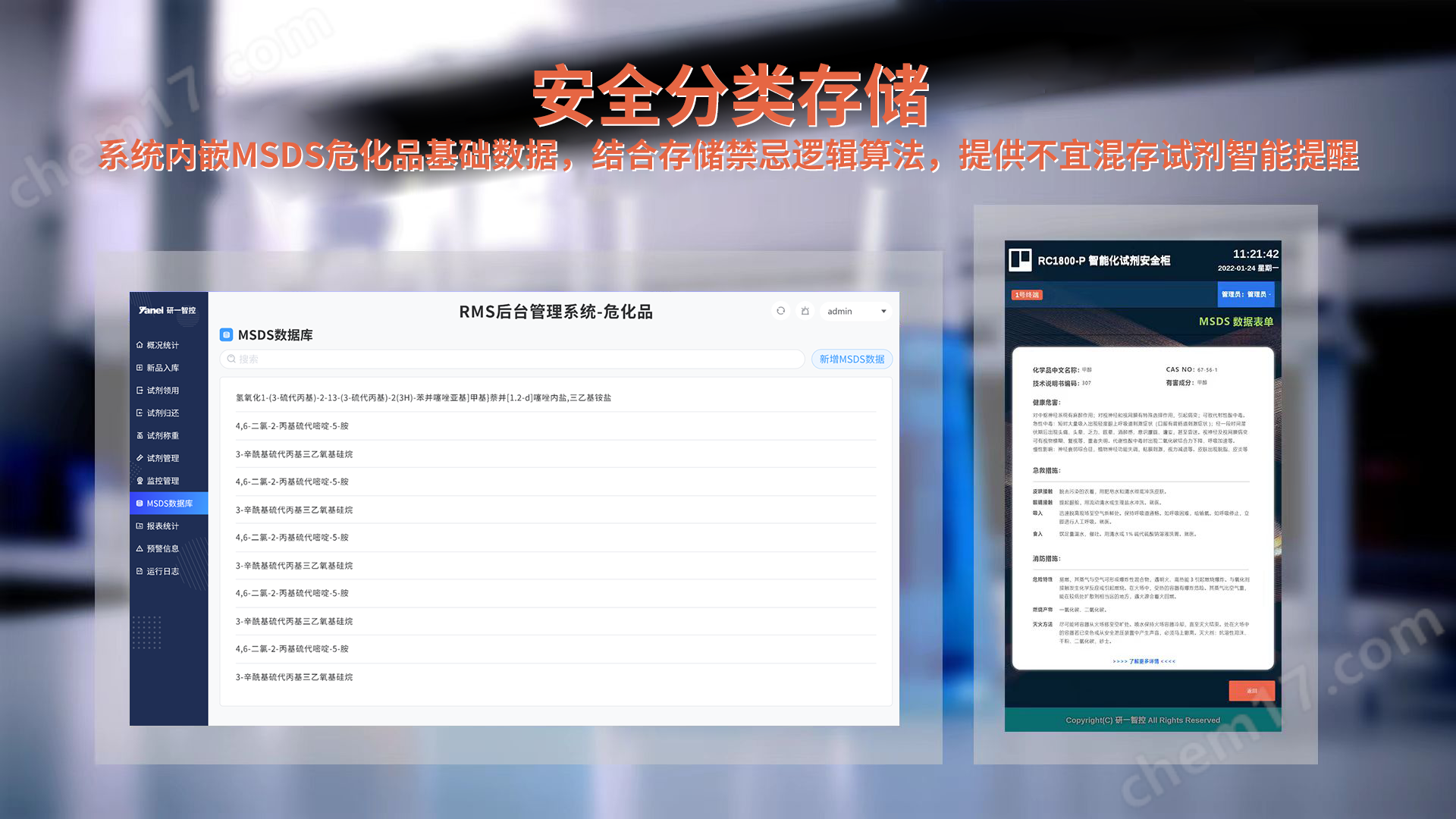Click the 消防措施 section heading
Image resolution: width=1456 pixels, height=819 pixels.
1046,559
